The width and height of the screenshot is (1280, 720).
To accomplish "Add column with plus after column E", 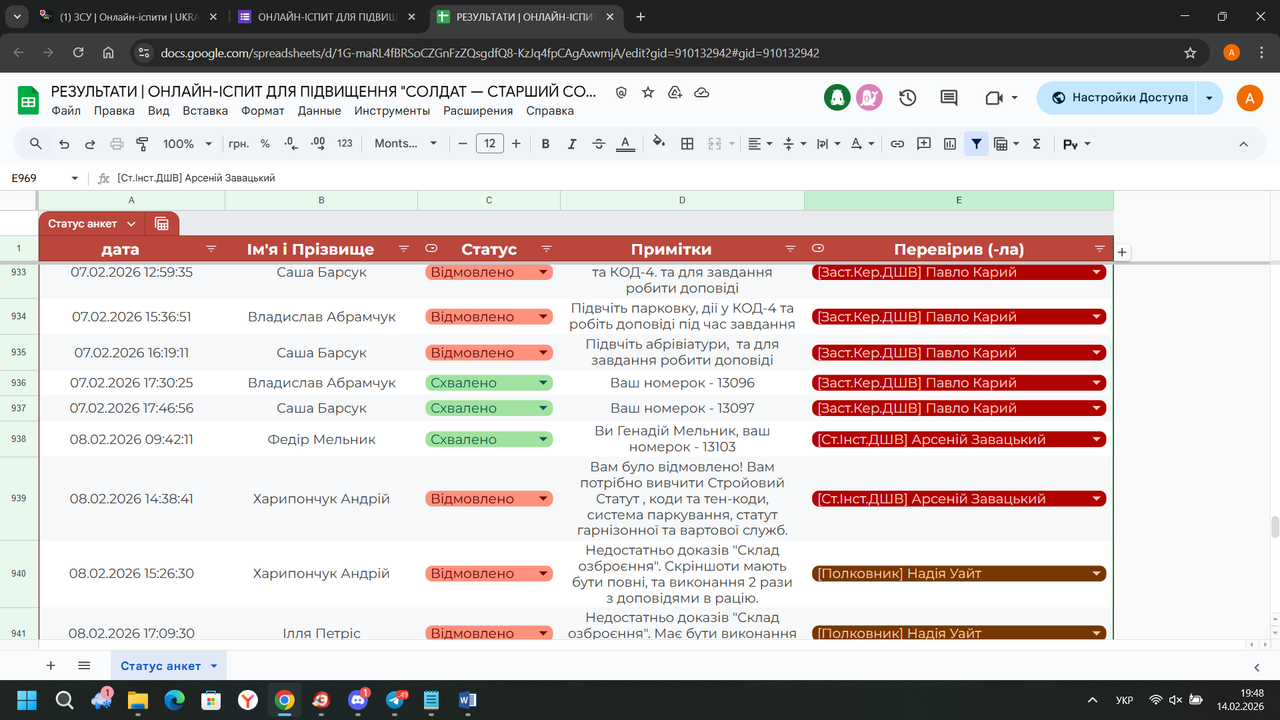I will coord(1122,252).
